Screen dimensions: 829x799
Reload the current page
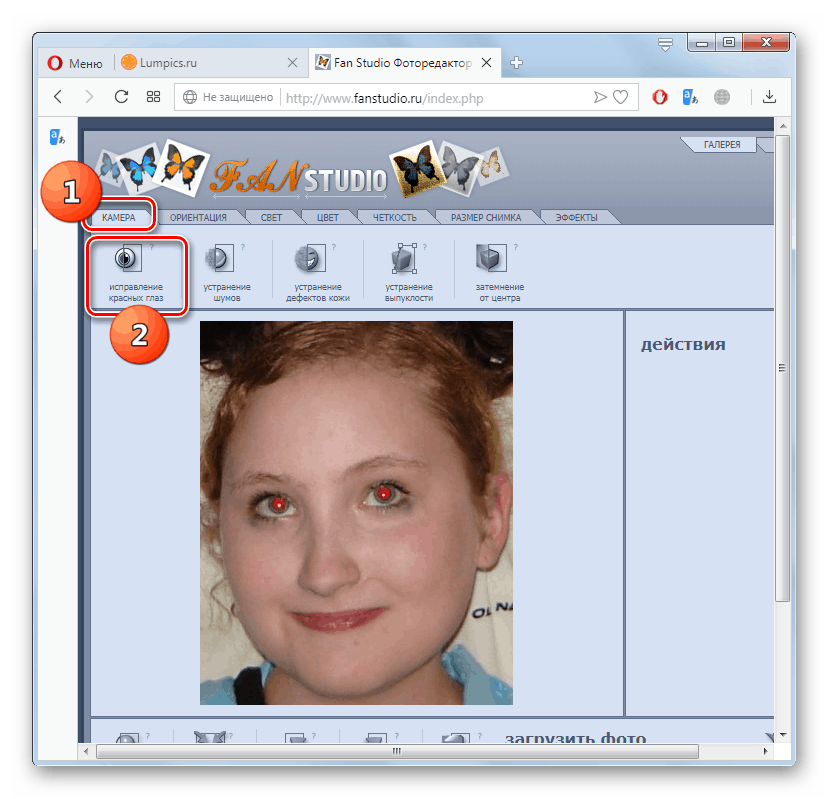pyautogui.click(x=122, y=97)
